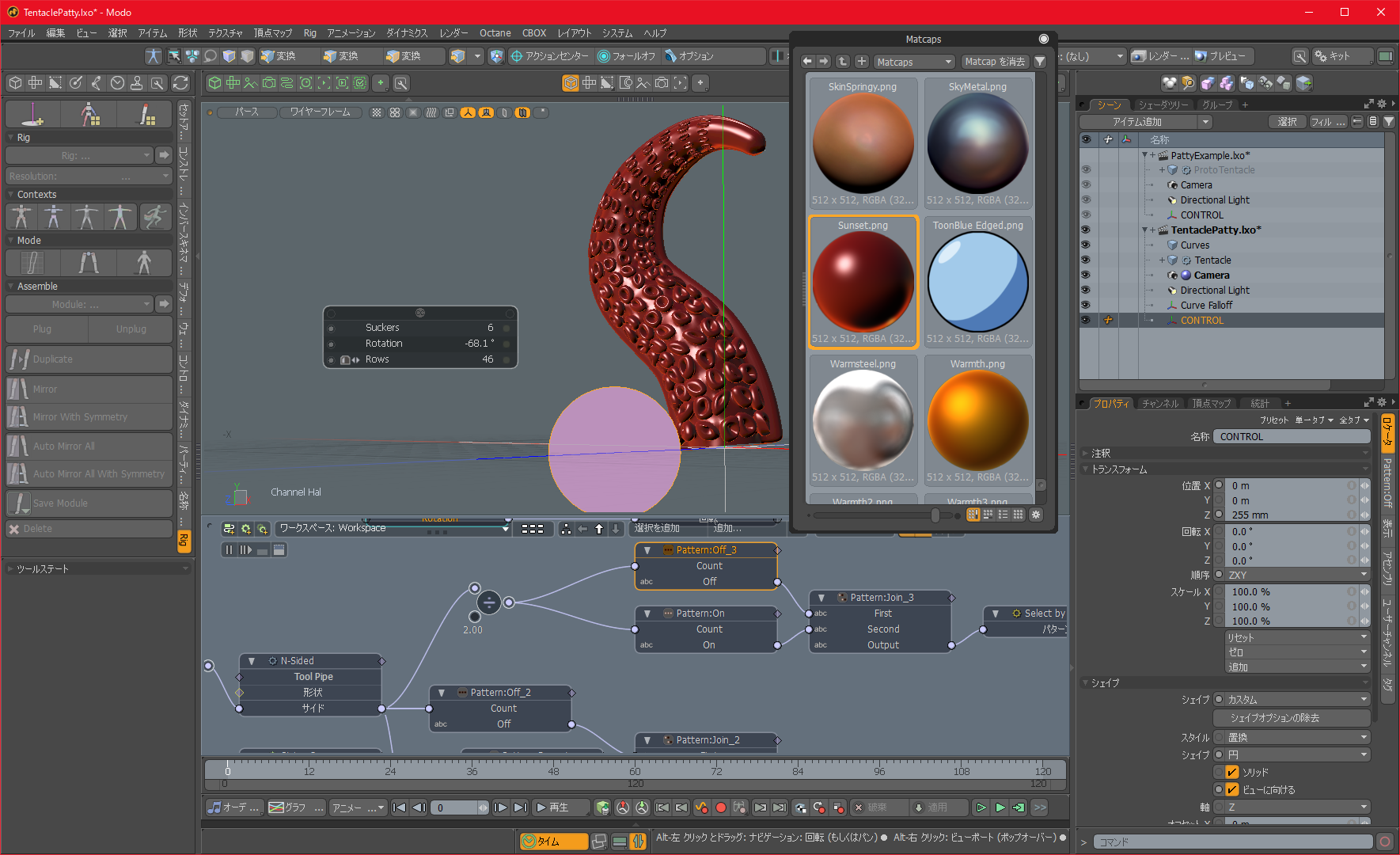Click the フォールオフ toolbar item
This screenshot has height=855, width=1400.
[x=627, y=56]
